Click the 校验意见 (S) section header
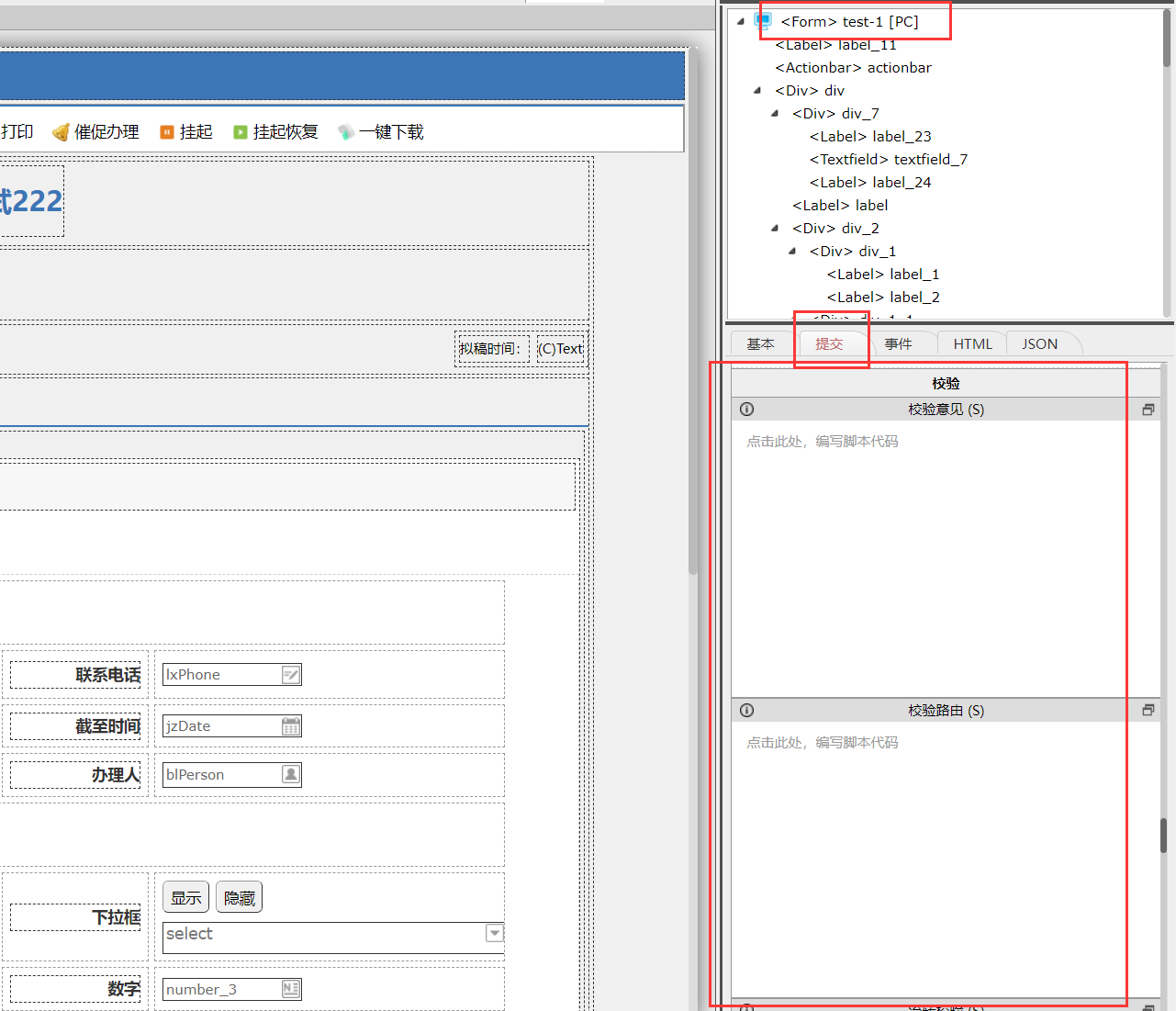The height and width of the screenshot is (1011, 1176). (x=946, y=410)
